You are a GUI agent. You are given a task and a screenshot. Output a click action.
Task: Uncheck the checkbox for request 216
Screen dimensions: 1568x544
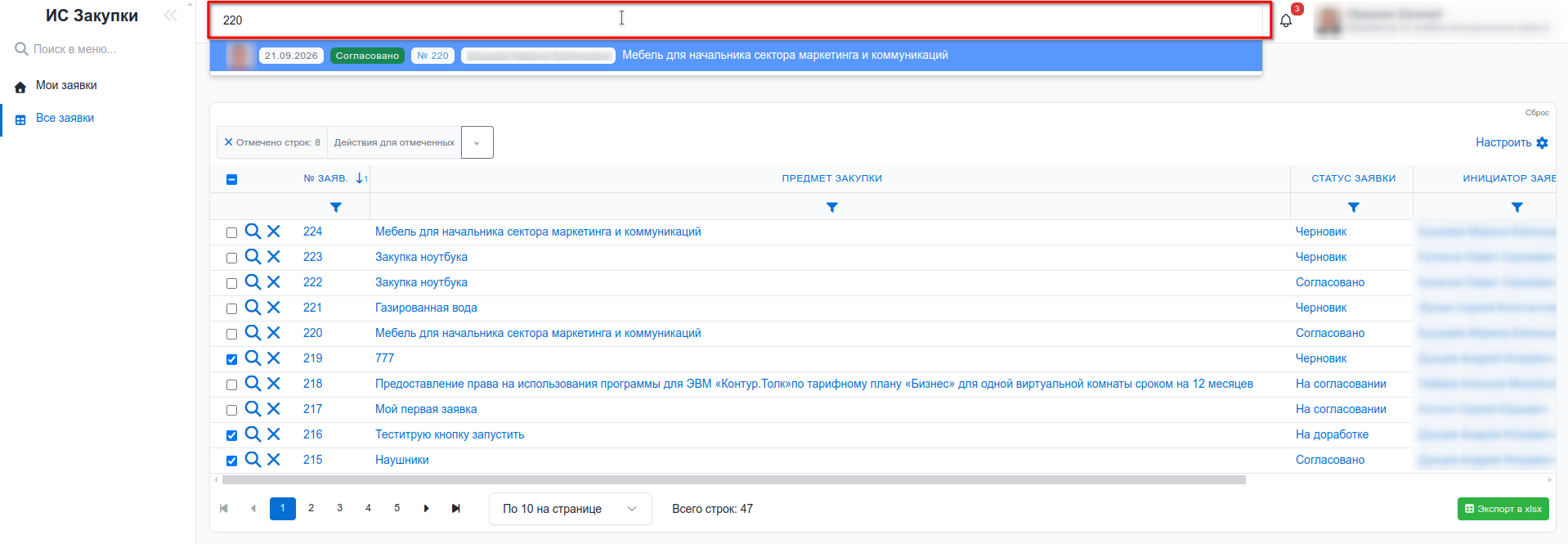pos(232,436)
